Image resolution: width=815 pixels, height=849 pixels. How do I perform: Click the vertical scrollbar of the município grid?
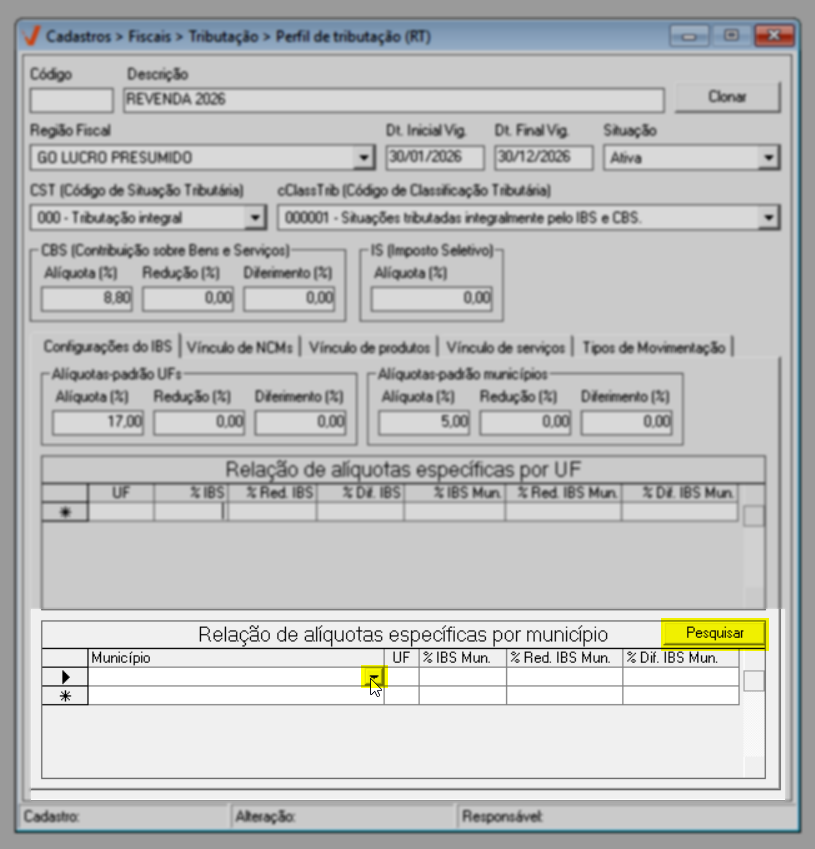pos(754,714)
